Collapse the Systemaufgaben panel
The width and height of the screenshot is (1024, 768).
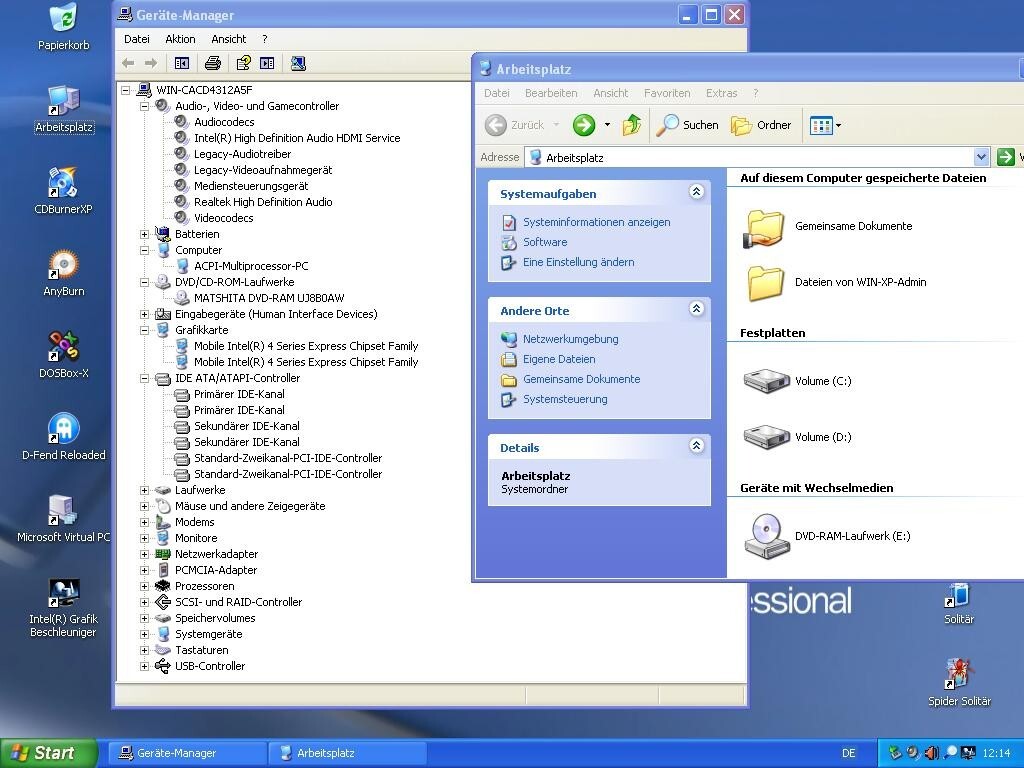(x=696, y=192)
